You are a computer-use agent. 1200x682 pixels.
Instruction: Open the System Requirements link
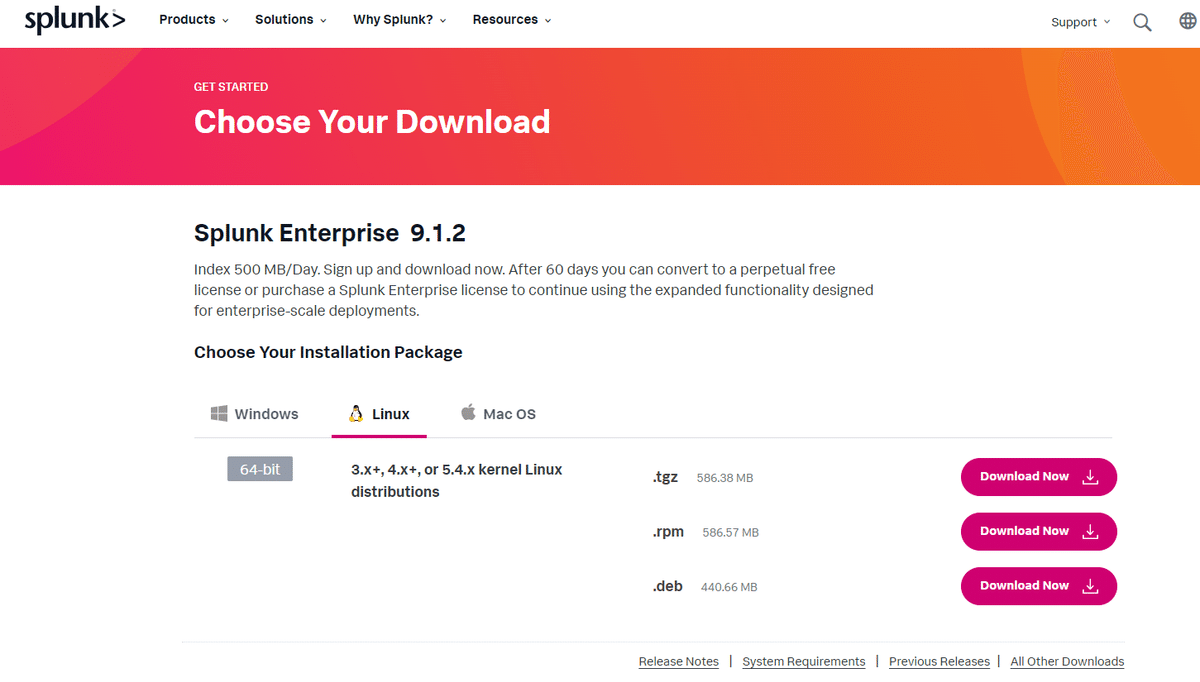tap(804, 661)
